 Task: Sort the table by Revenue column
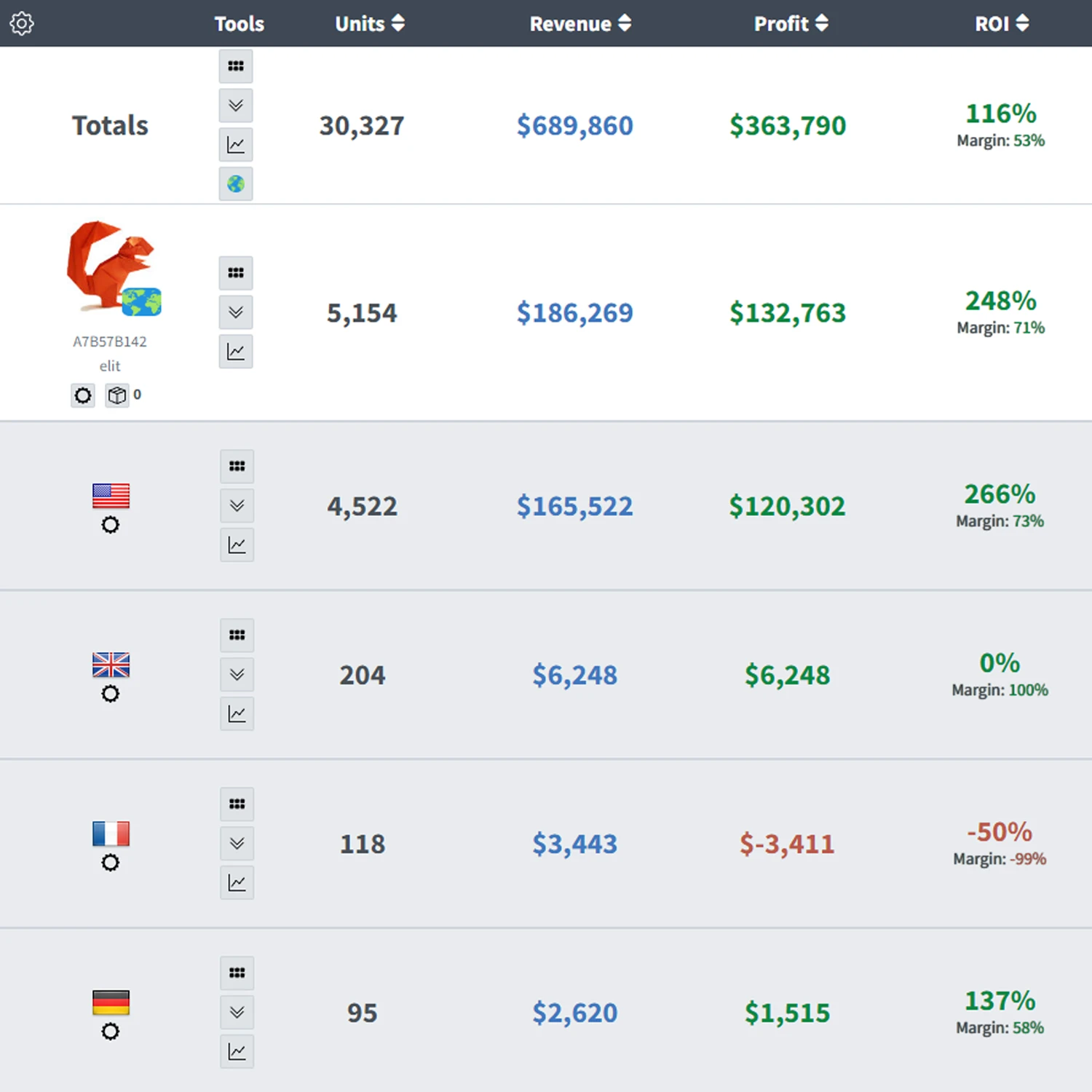(580, 23)
